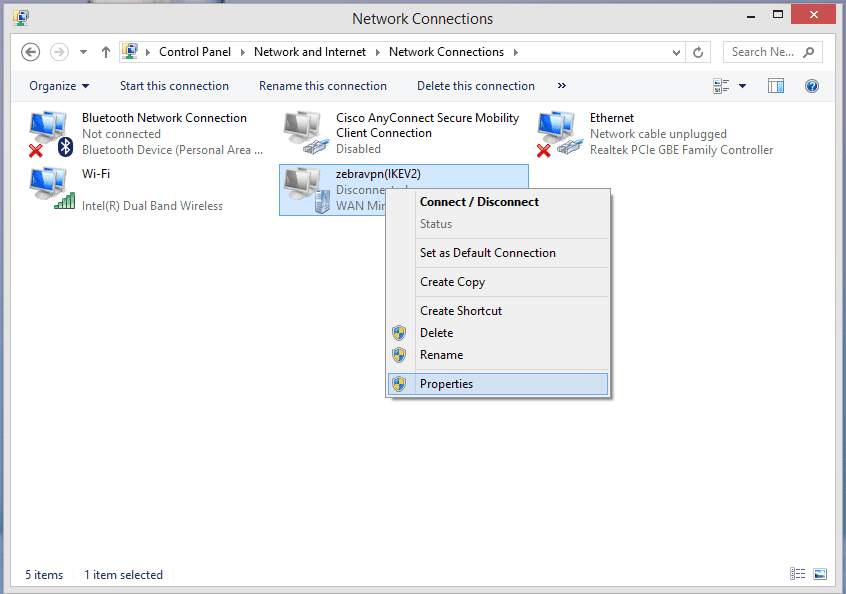Switch to details view in status bar
846x594 pixels.
click(797, 574)
